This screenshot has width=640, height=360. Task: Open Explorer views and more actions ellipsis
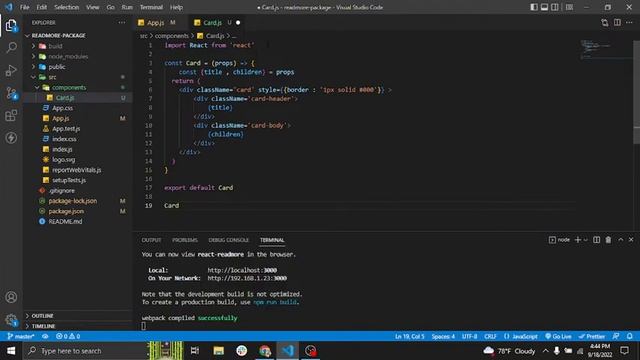(122, 22)
